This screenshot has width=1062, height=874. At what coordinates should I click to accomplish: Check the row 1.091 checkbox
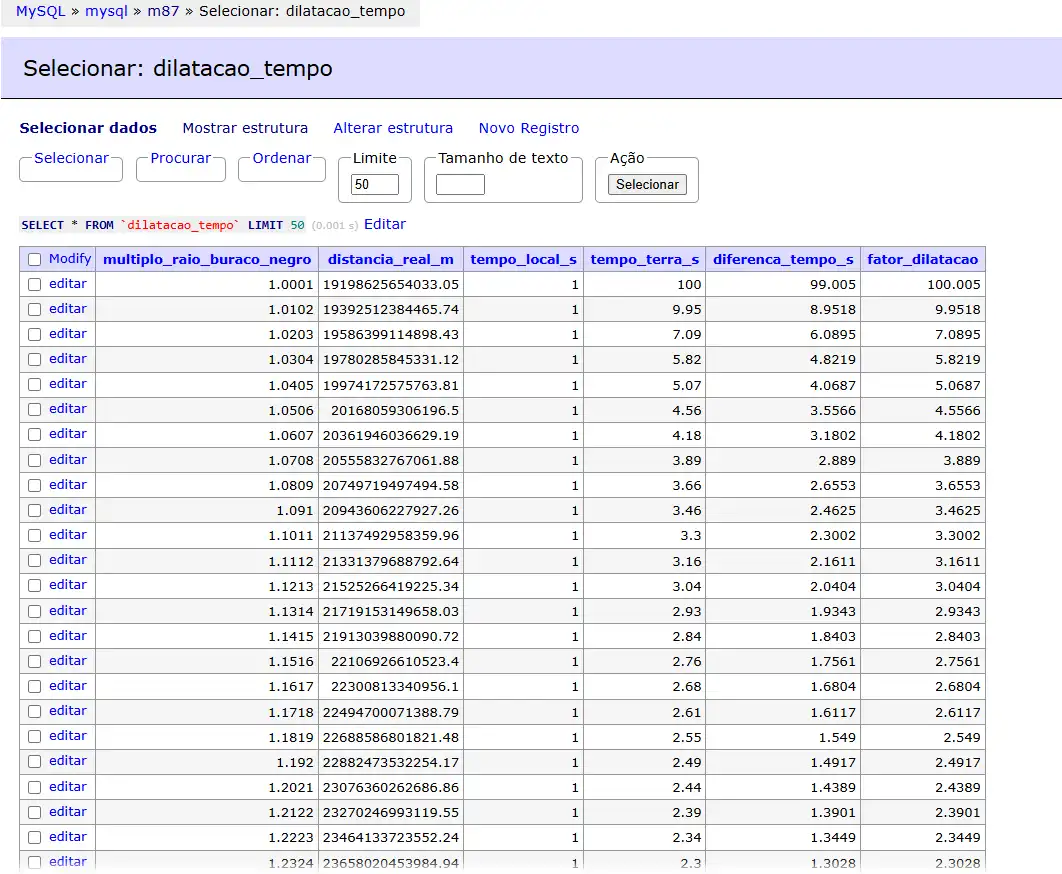pyautogui.click(x=35, y=511)
